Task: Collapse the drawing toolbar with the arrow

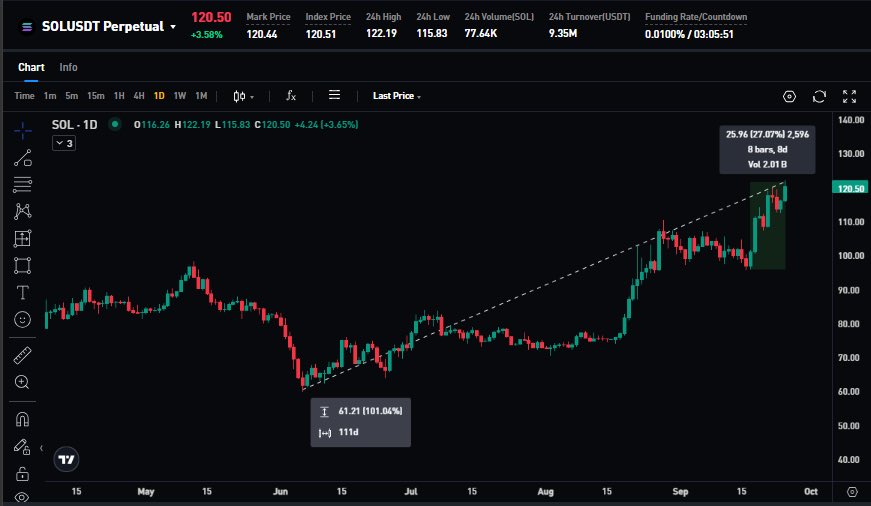Action: pyautogui.click(x=41, y=448)
